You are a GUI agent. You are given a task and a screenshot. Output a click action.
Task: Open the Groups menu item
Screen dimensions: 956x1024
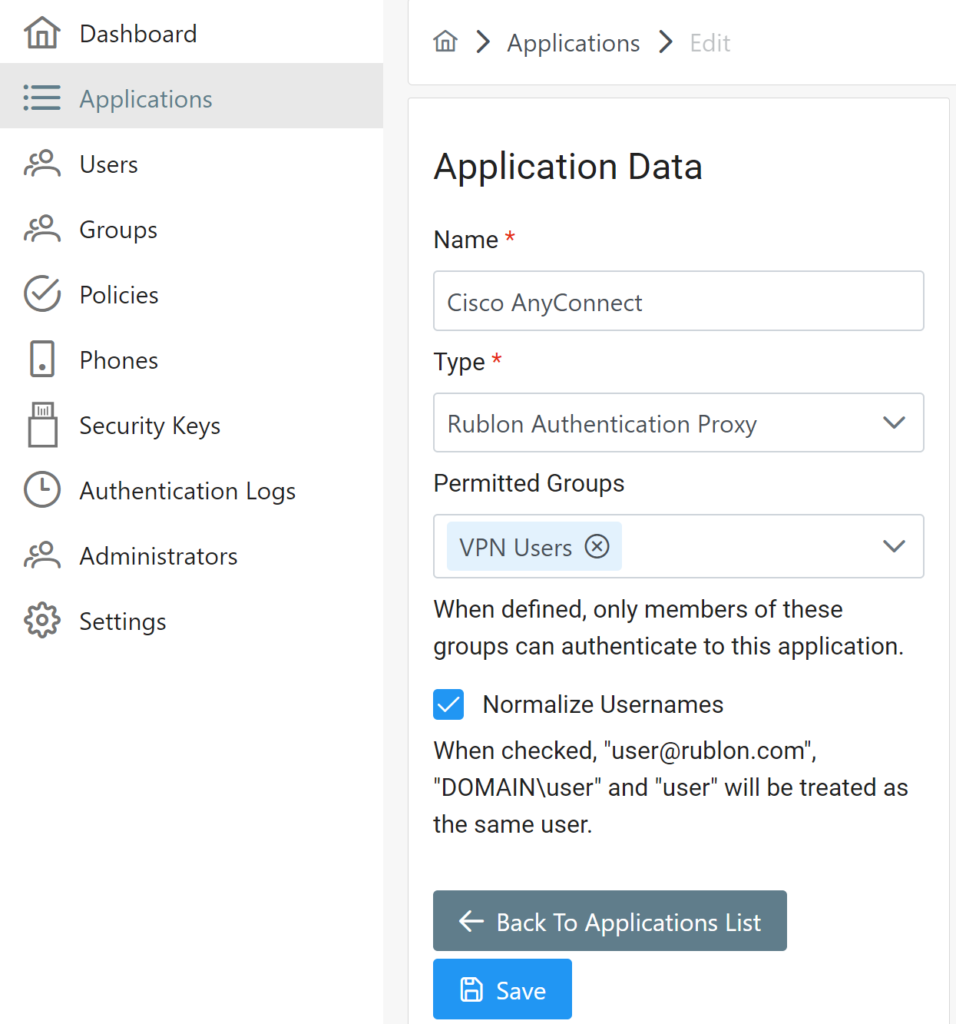pos(118,230)
